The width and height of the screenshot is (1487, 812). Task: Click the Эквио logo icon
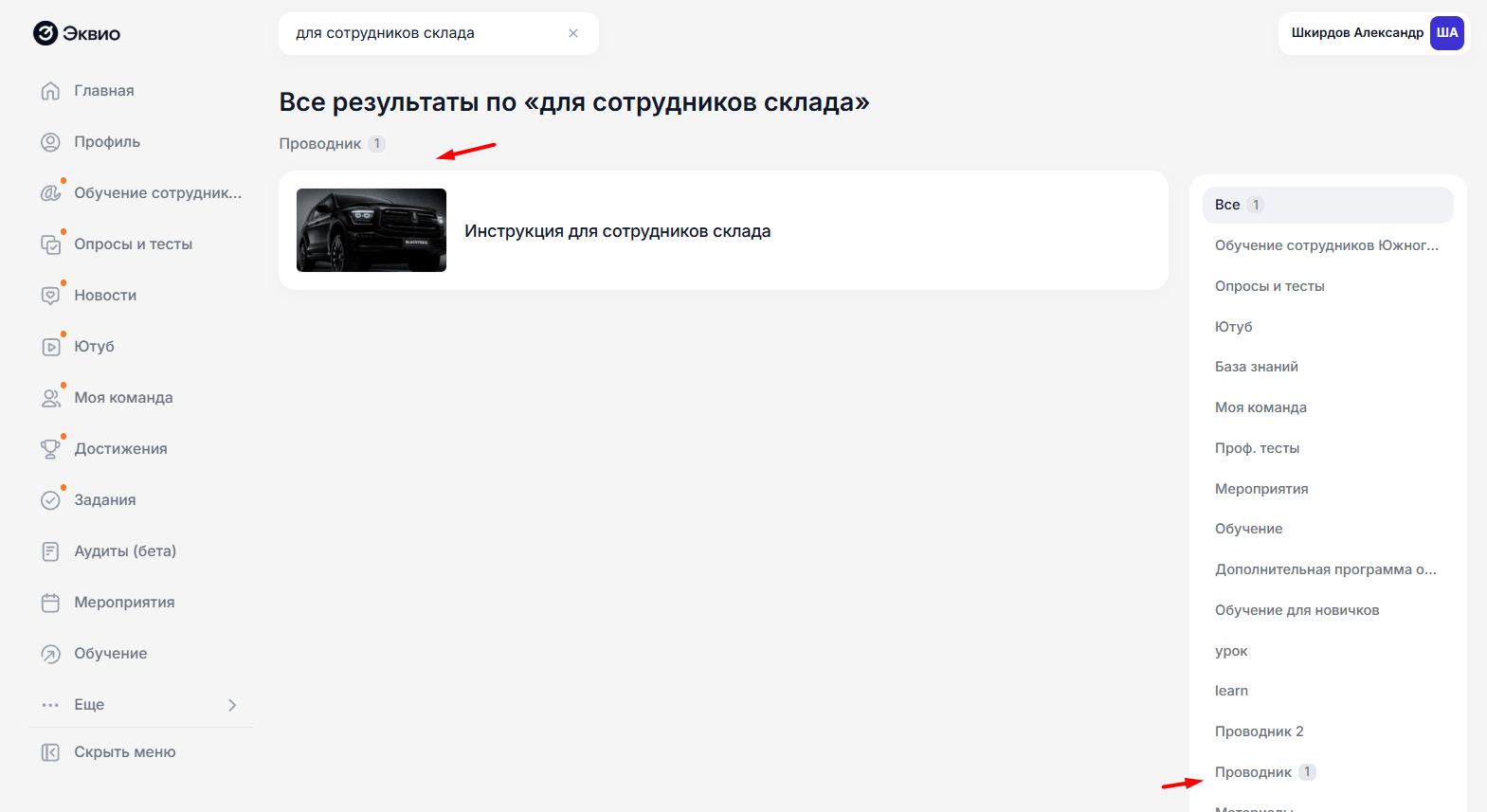point(45,33)
